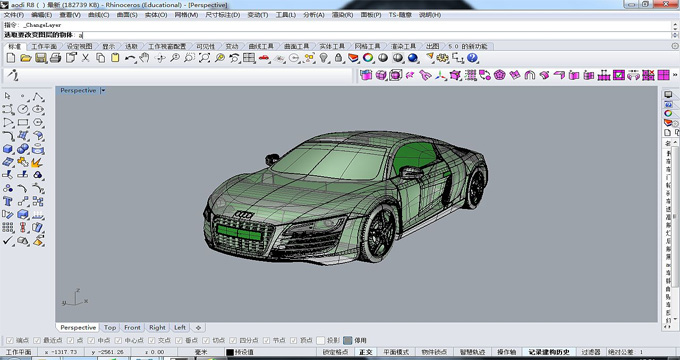Toggle 物件锁点 in status bar
Viewport: 680px width, 360px height.
pyautogui.click(x=434, y=352)
